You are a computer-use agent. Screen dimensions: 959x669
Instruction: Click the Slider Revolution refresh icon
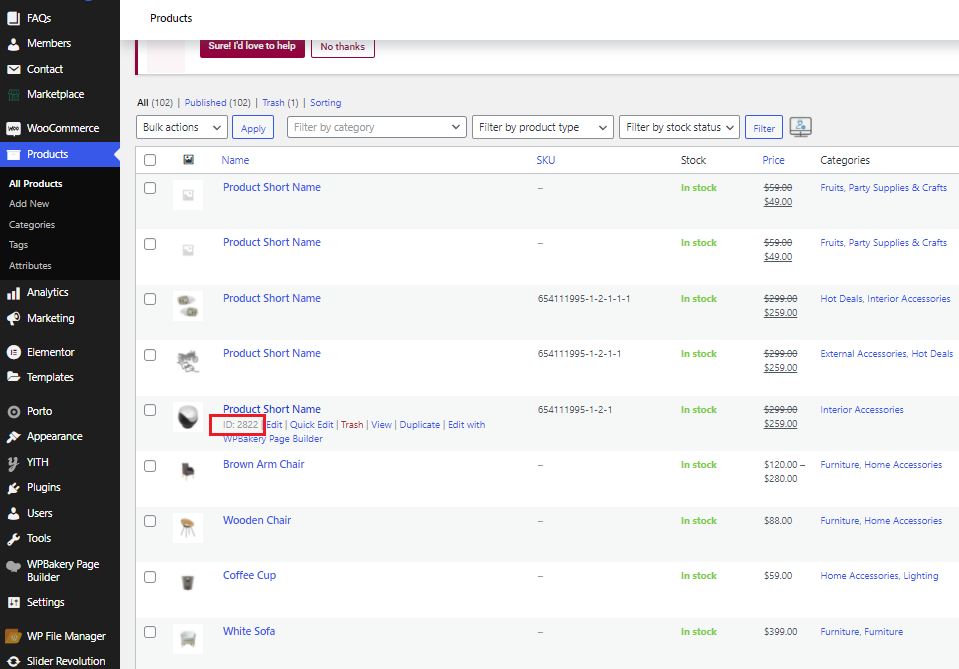coord(13,662)
